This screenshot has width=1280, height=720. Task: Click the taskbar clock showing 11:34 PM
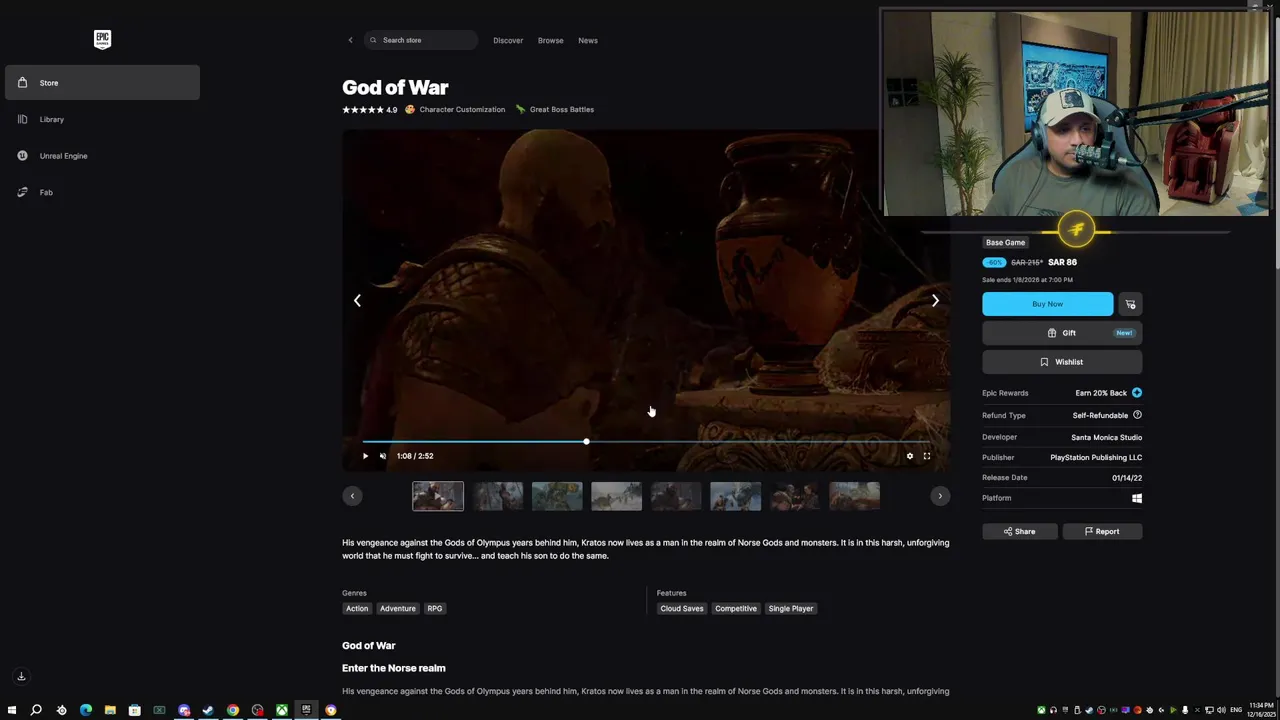1261,710
